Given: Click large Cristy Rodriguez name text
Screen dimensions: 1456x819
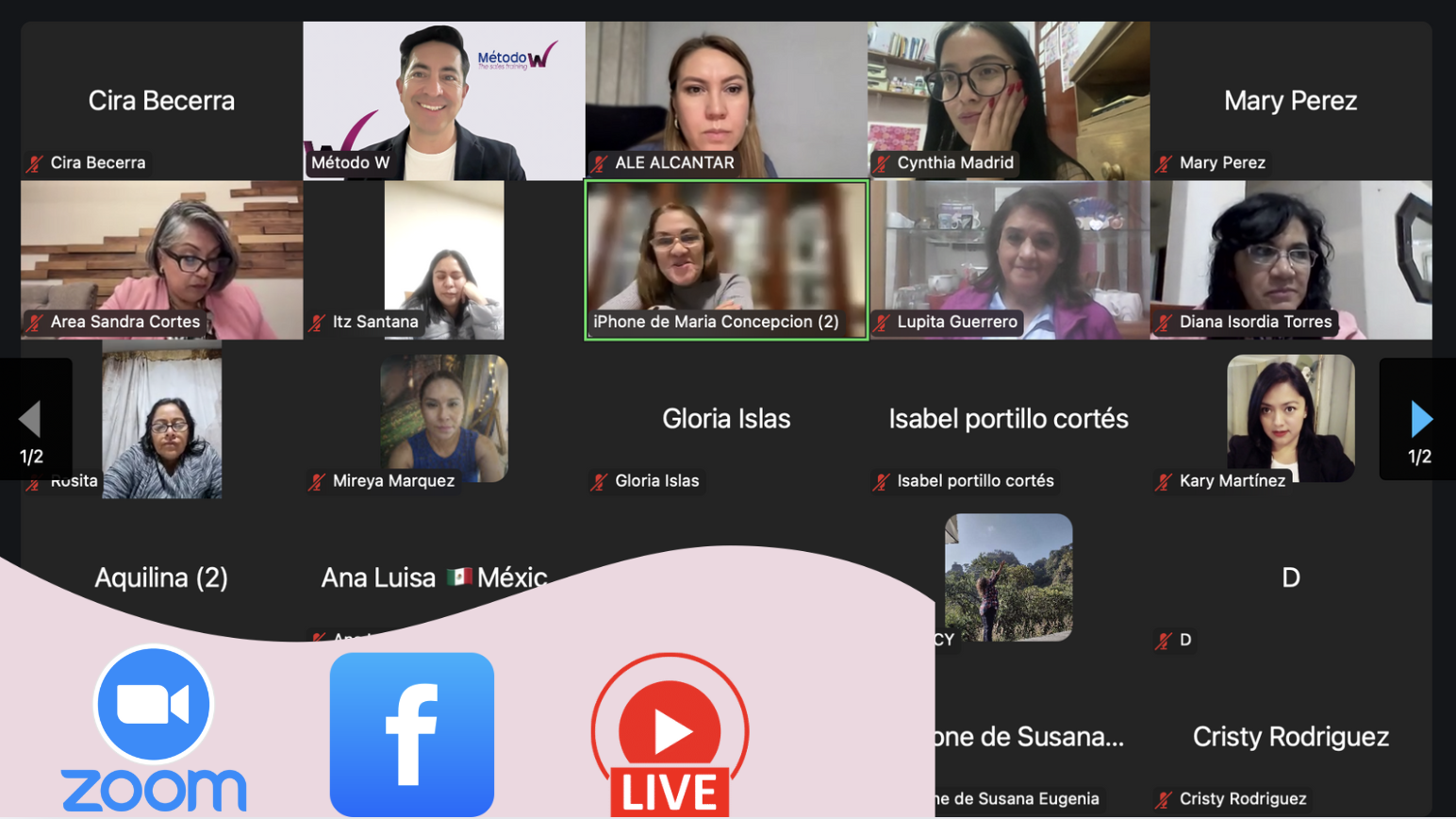Looking at the screenshot, I should tap(1291, 736).
